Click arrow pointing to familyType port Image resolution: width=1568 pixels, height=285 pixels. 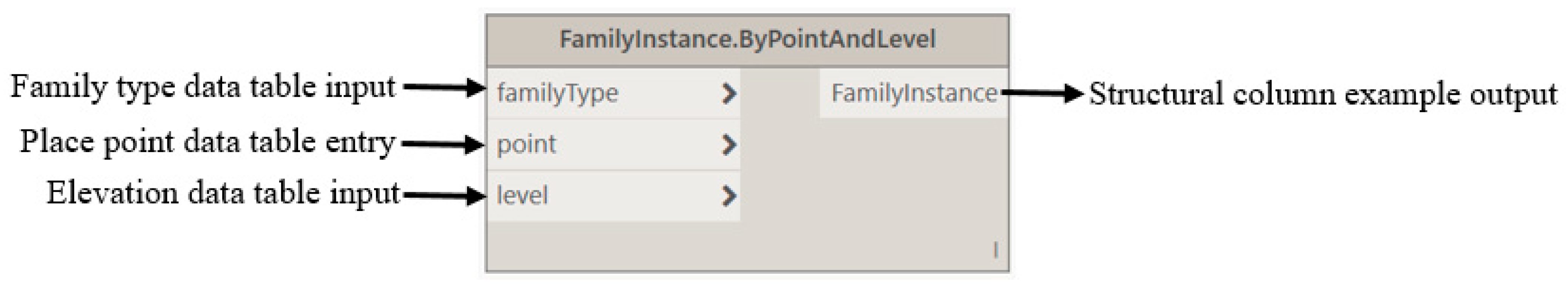pos(444,88)
